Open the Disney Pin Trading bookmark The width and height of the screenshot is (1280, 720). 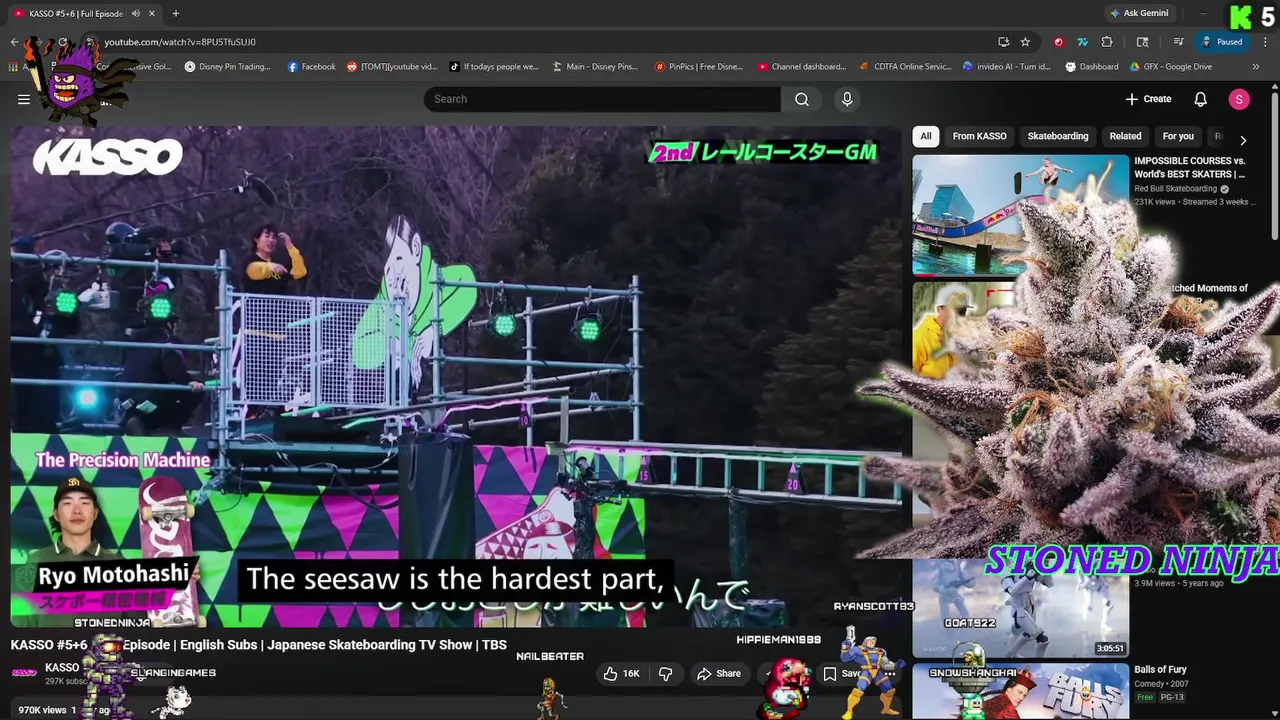[x=227, y=67]
